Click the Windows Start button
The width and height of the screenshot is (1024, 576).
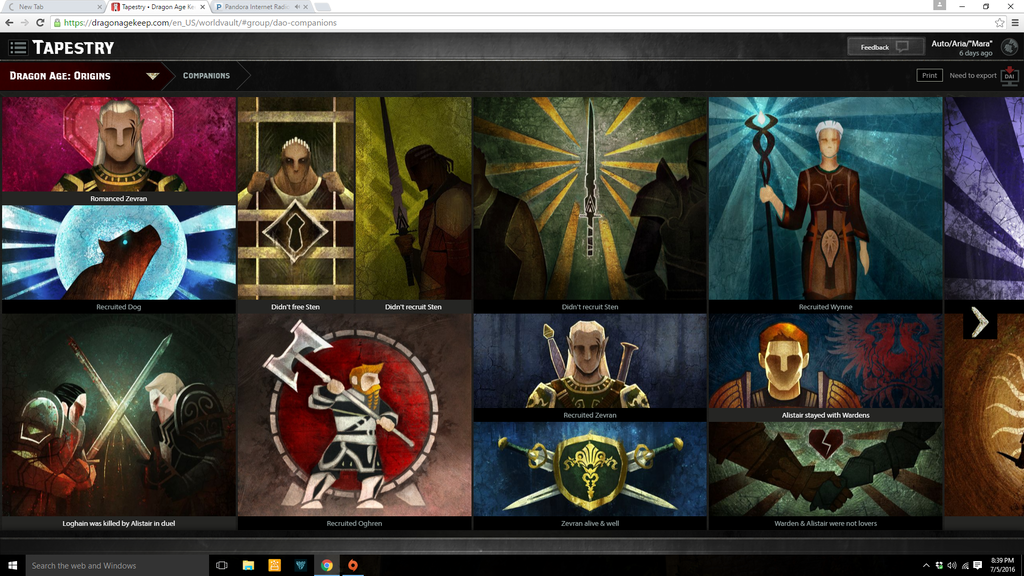tap(13, 565)
